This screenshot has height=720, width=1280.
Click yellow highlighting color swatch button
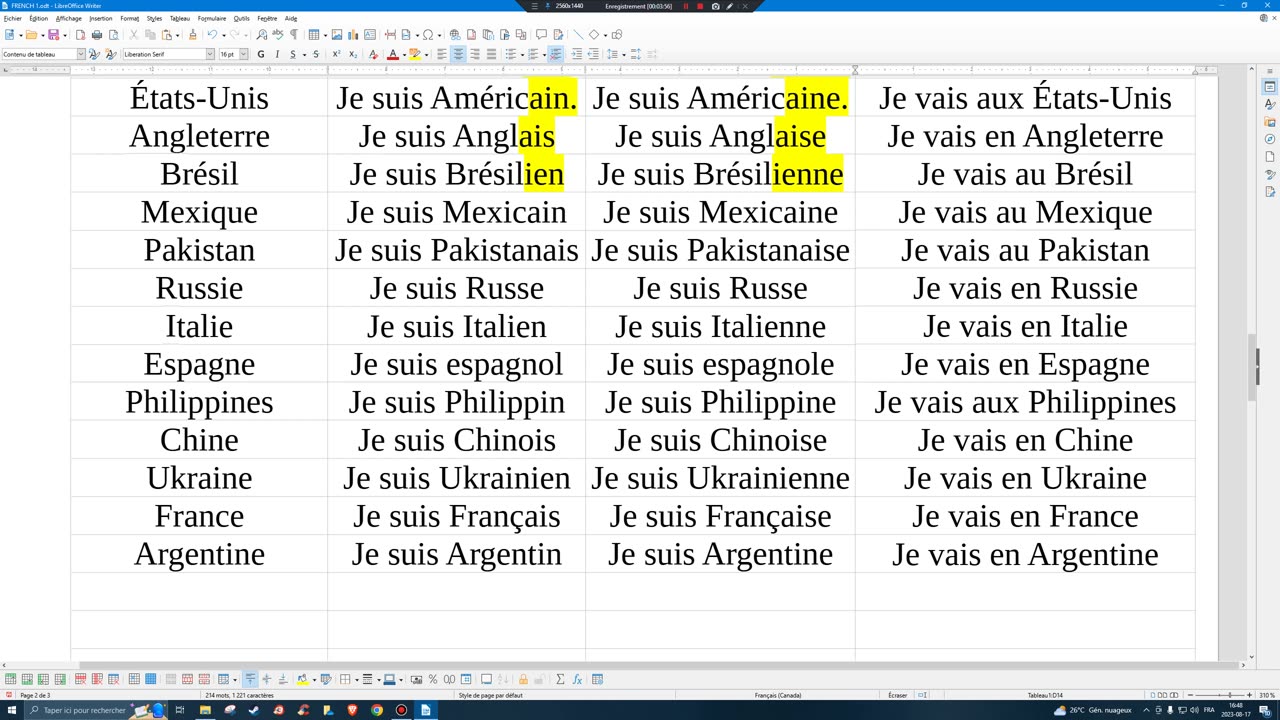pyautogui.click(x=415, y=54)
